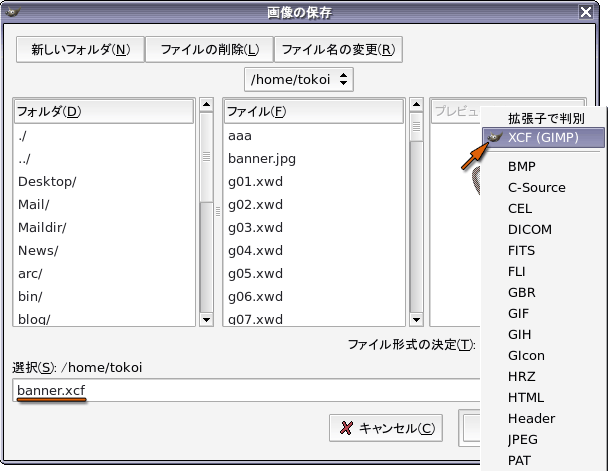Click the ファイル名の変更 rename button
This screenshot has height=472, width=608.
338,49
